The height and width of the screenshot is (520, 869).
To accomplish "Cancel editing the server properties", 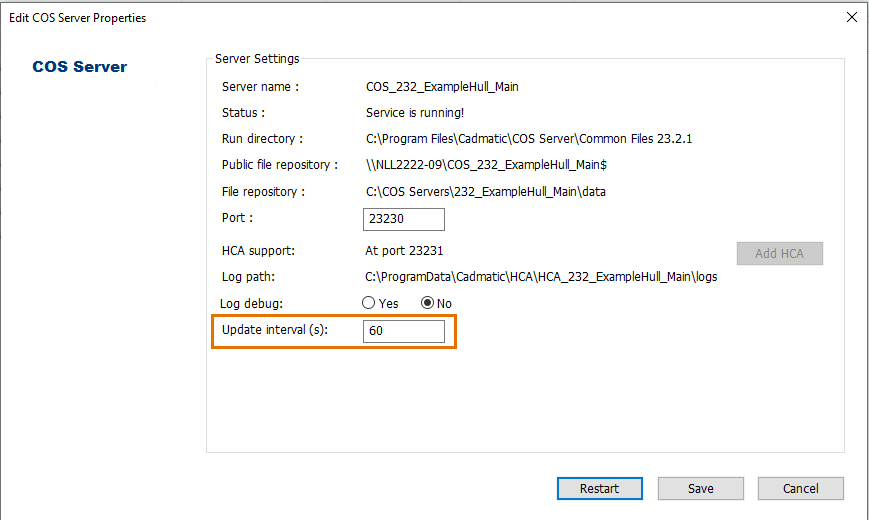I will pos(800,488).
